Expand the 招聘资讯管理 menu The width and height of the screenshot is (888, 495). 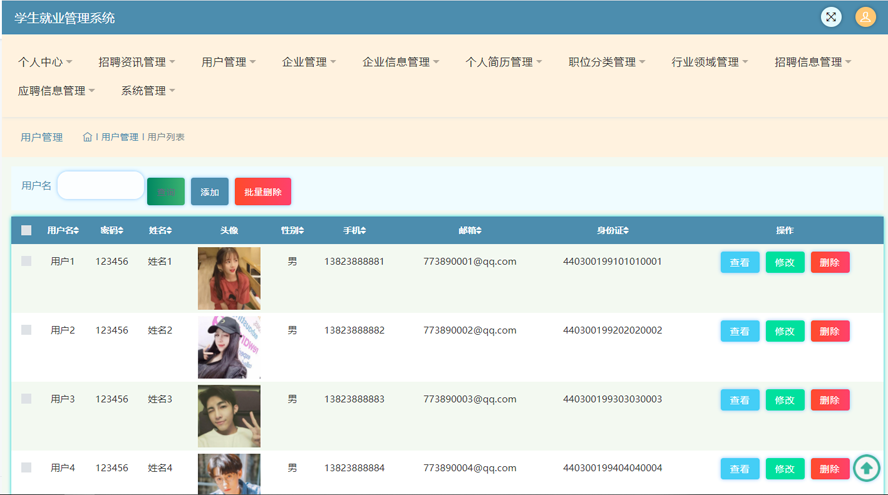(x=136, y=62)
